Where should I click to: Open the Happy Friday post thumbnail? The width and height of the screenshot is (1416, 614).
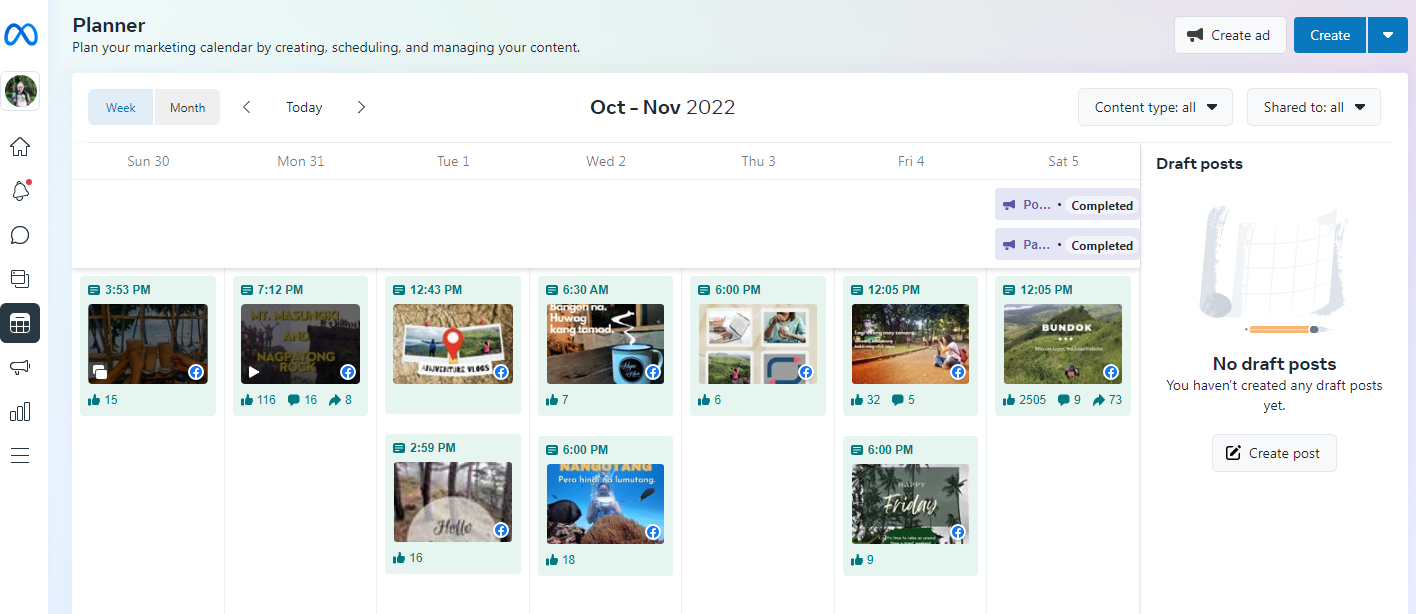[x=910, y=504]
